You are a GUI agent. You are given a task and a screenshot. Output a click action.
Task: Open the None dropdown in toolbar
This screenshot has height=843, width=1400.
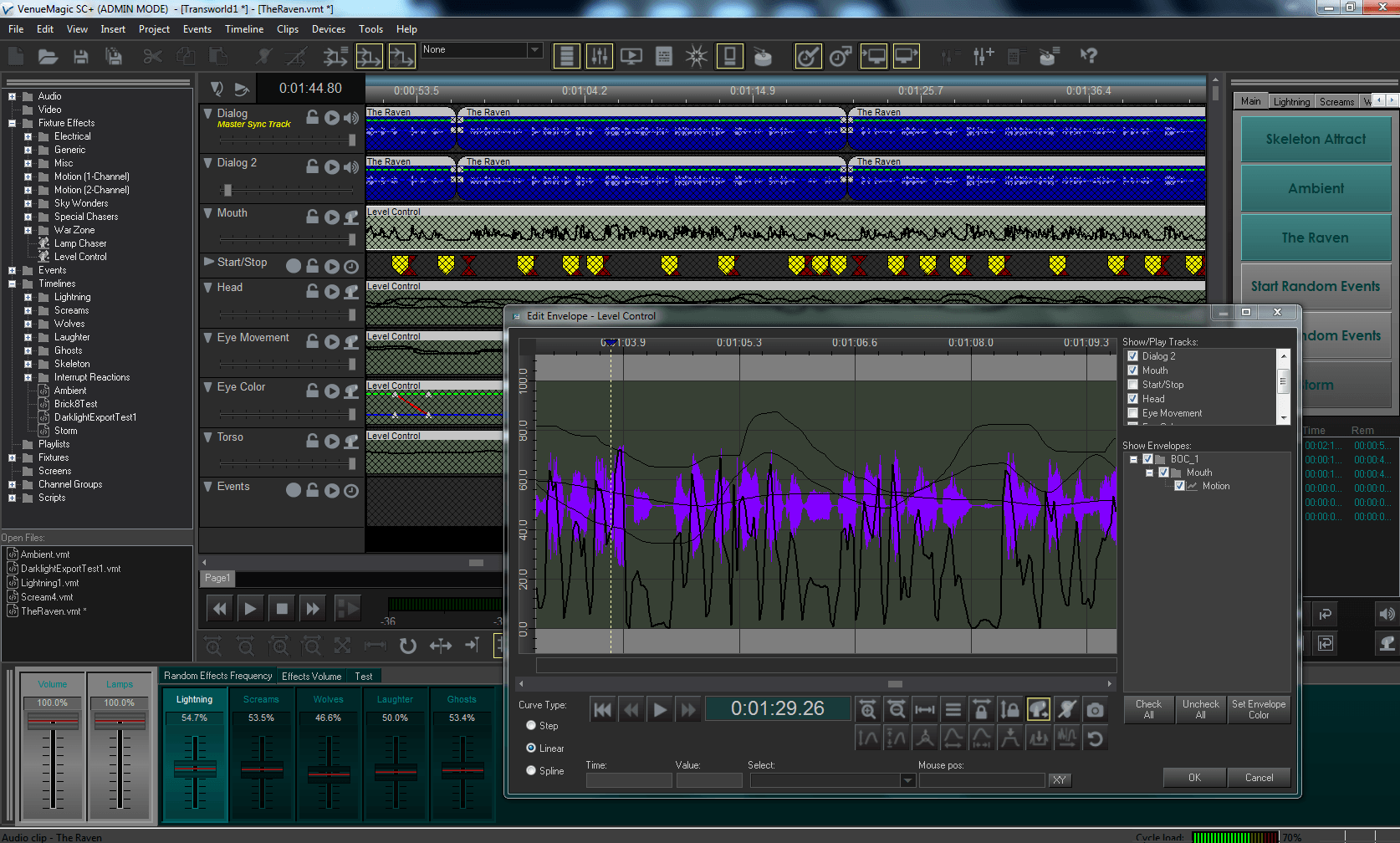pos(534,50)
